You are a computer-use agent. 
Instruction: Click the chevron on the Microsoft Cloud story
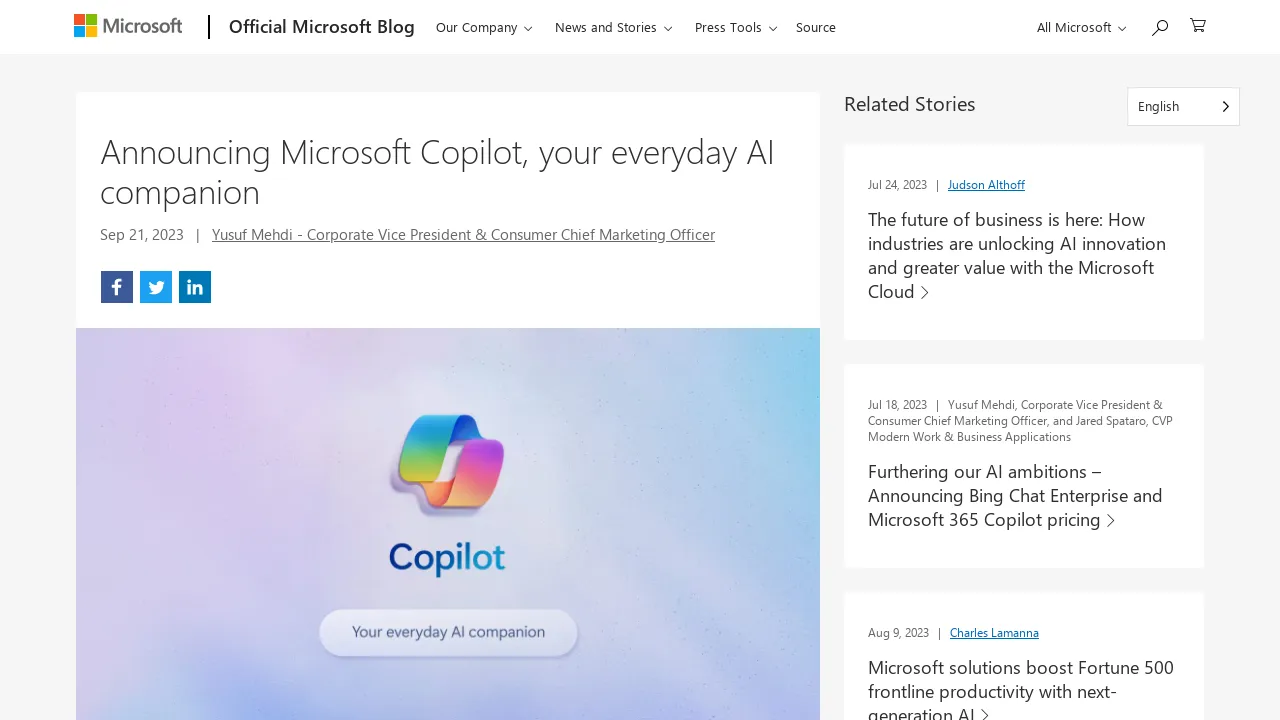tap(924, 292)
